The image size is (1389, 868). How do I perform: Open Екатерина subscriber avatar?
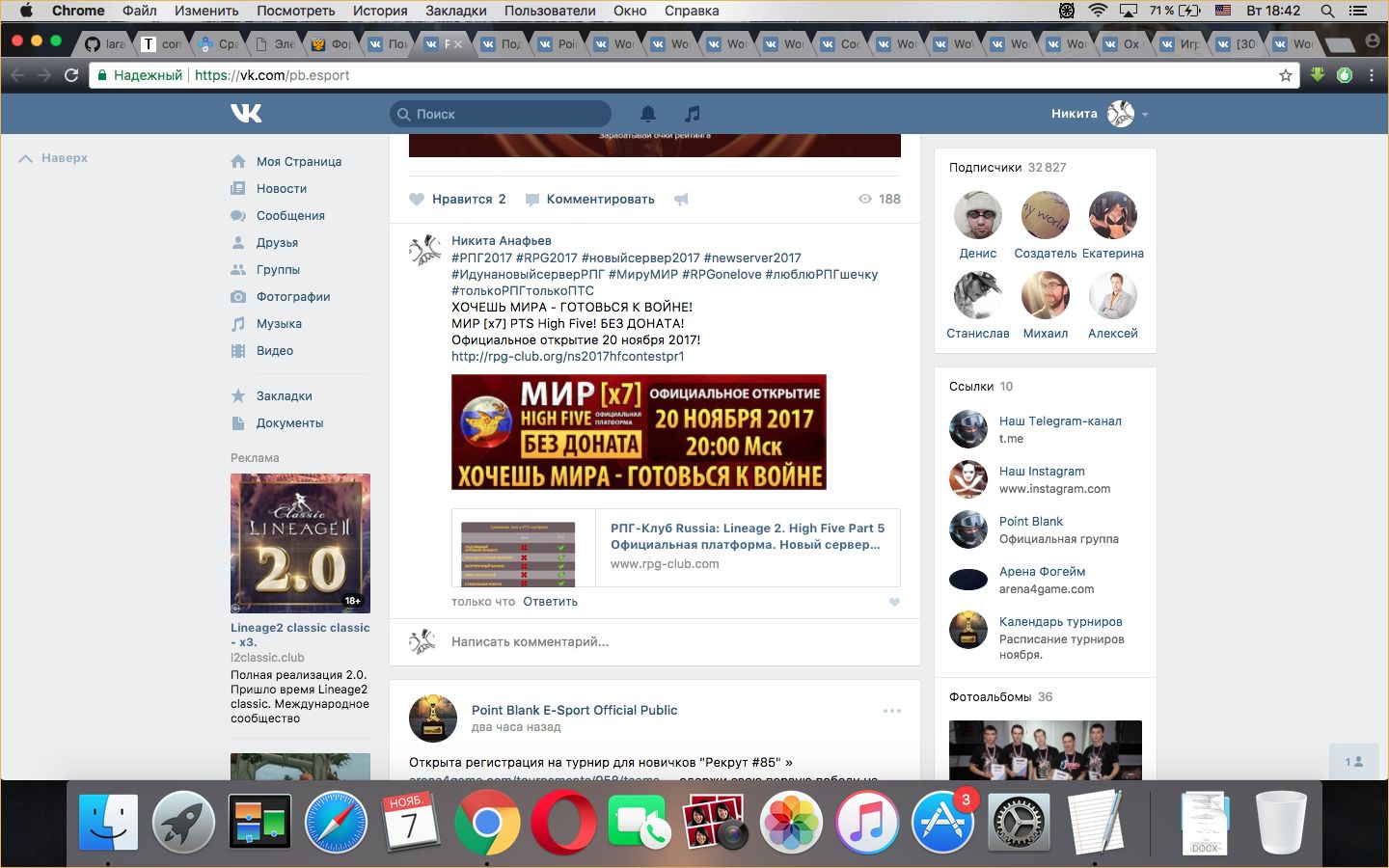point(1113,214)
